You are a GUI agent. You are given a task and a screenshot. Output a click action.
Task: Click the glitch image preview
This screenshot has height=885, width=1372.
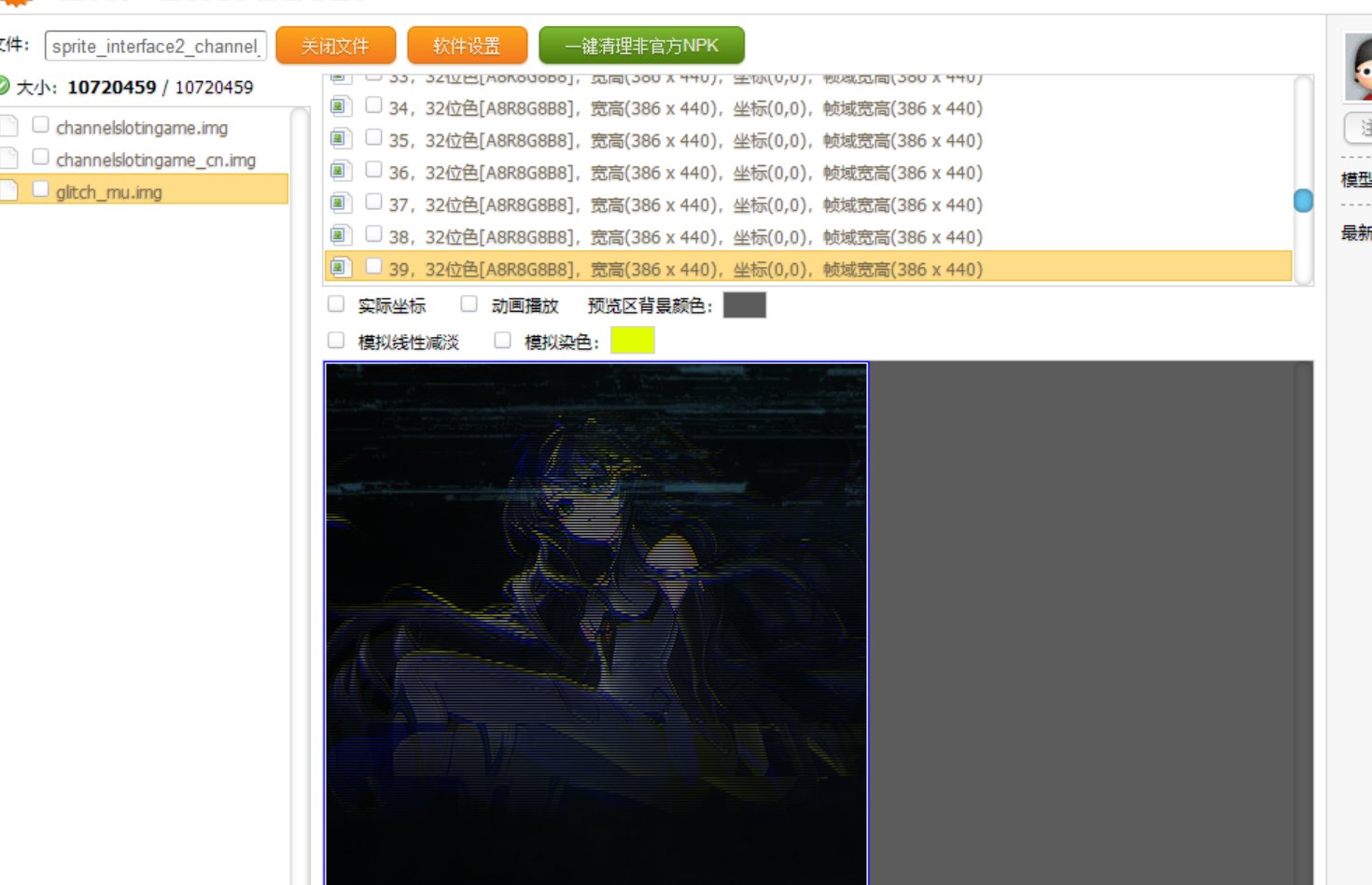point(595,624)
